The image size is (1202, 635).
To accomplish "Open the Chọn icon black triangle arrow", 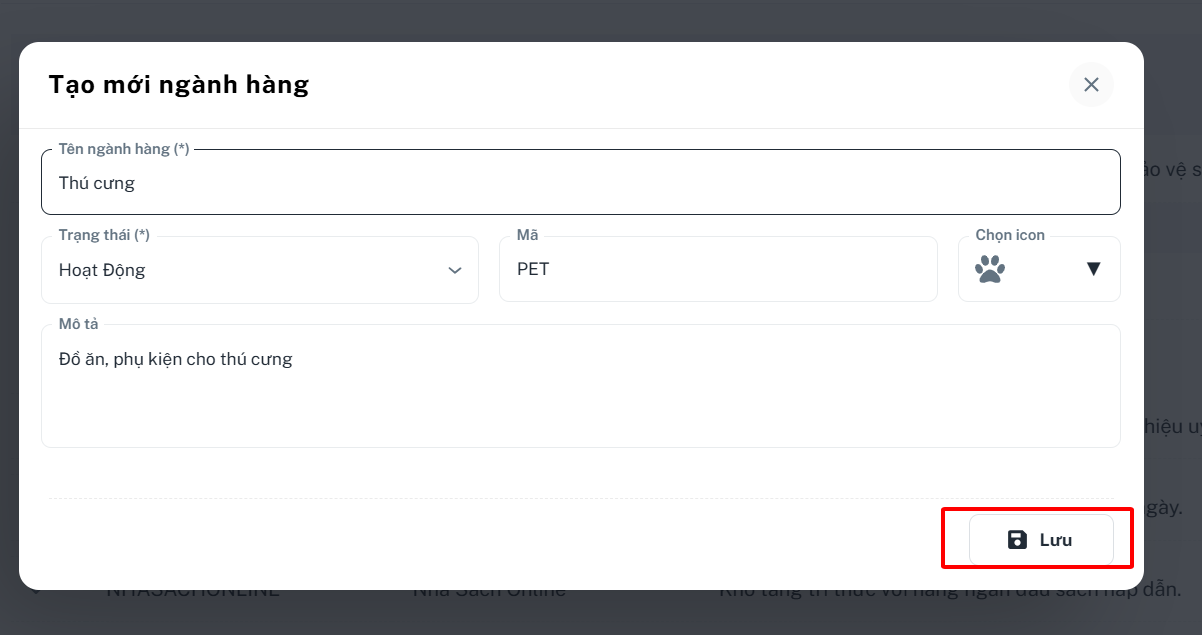I will pyautogui.click(x=1093, y=269).
